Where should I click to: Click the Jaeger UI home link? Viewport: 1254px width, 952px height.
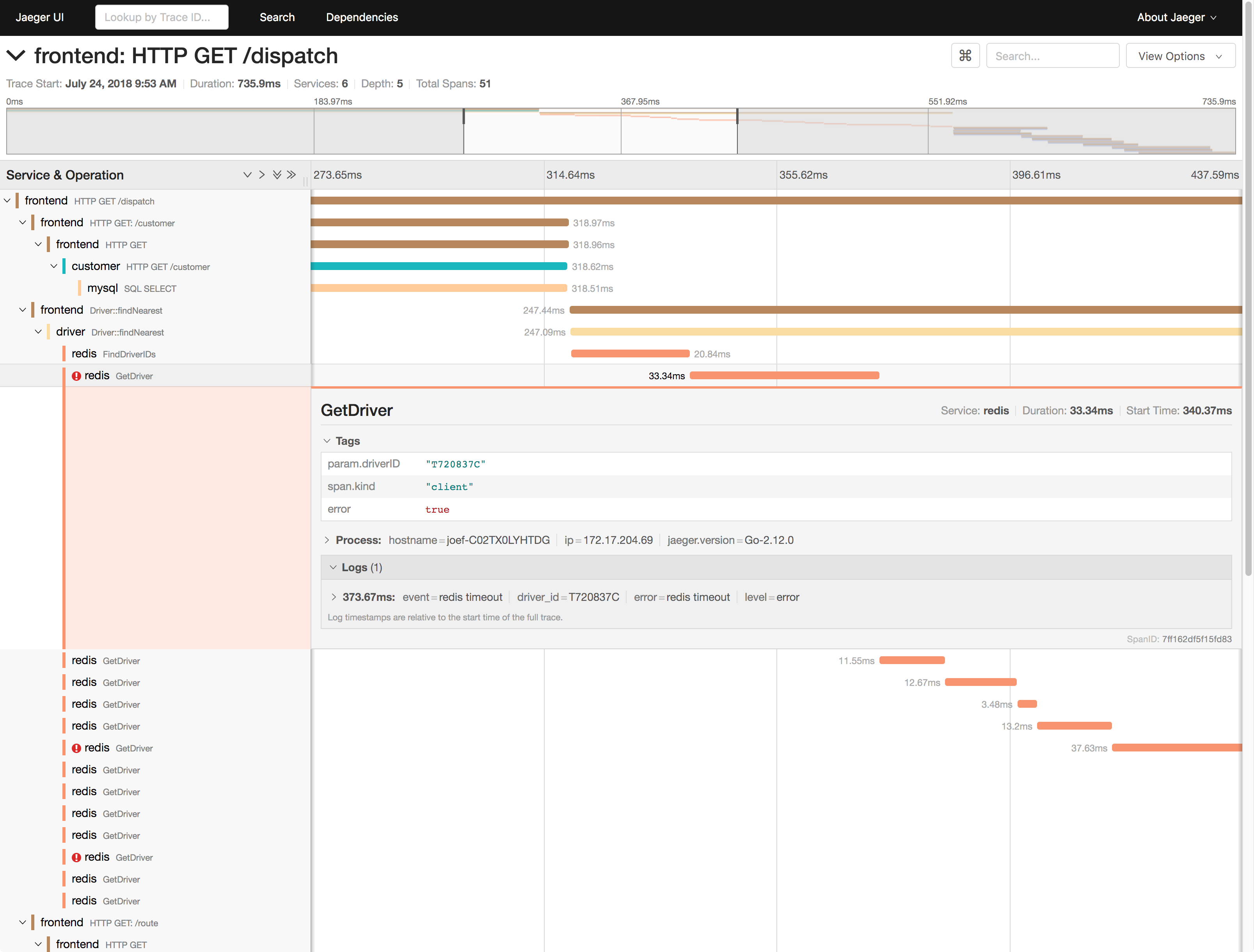[x=40, y=17]
